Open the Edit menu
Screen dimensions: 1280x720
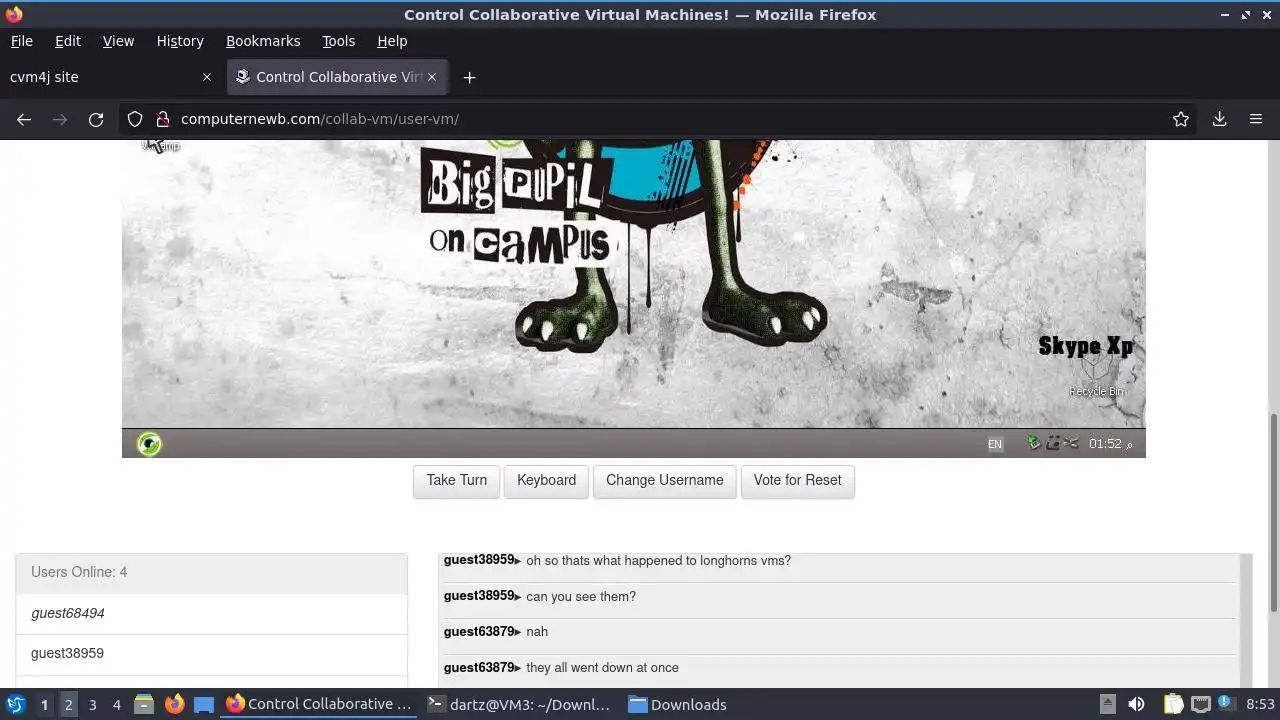68,41
